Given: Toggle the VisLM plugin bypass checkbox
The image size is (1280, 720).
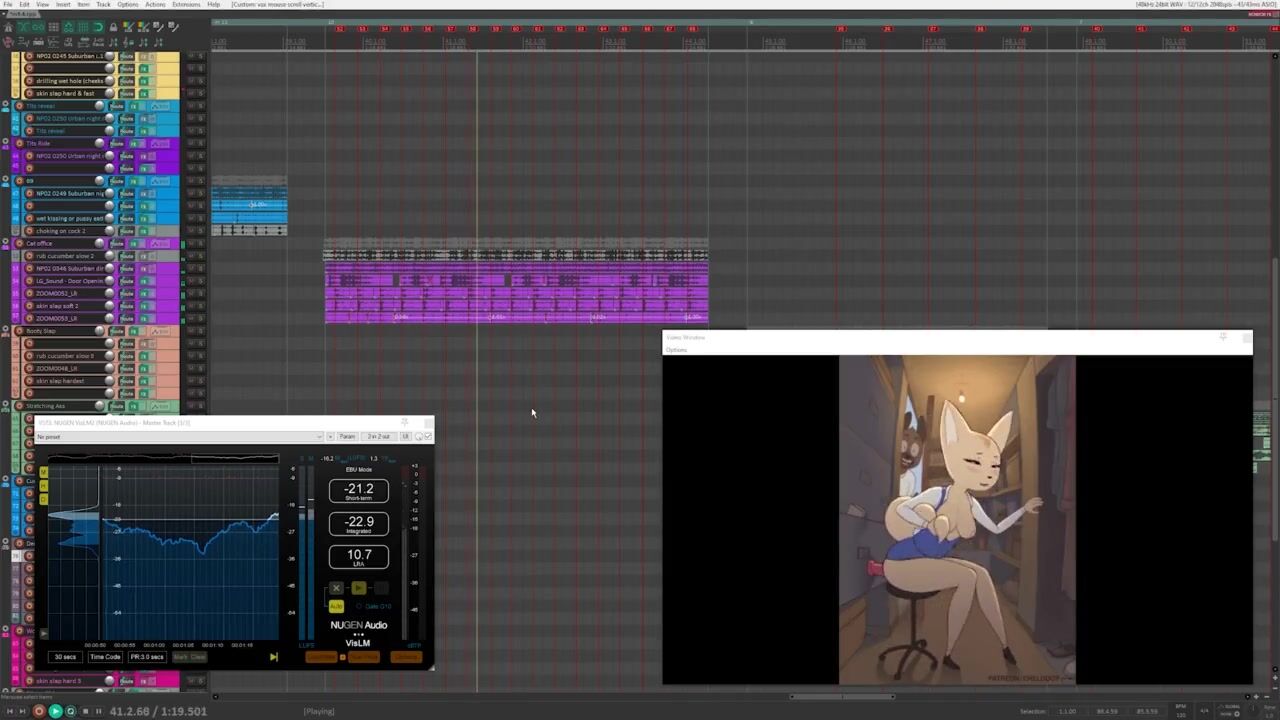Looking at the screenshot, I should point(428,436).
